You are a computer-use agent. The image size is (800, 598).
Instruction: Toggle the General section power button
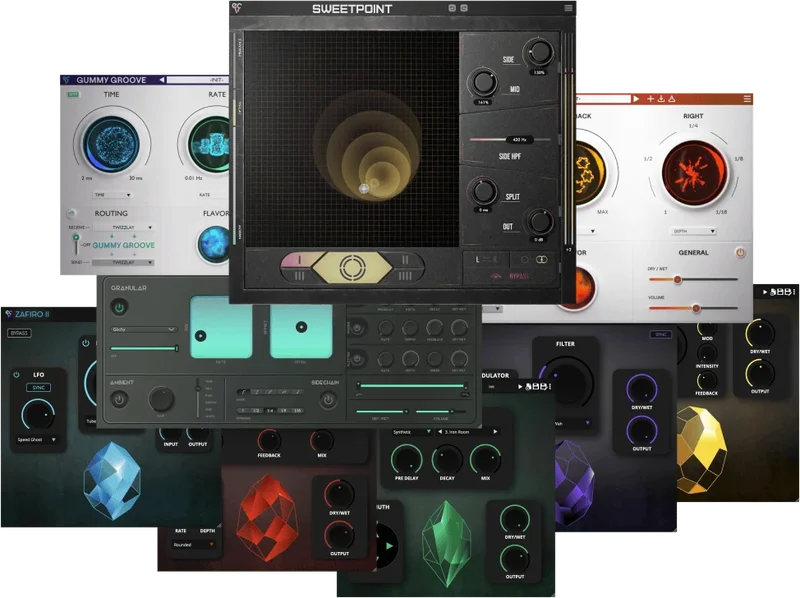click(740, 252)
